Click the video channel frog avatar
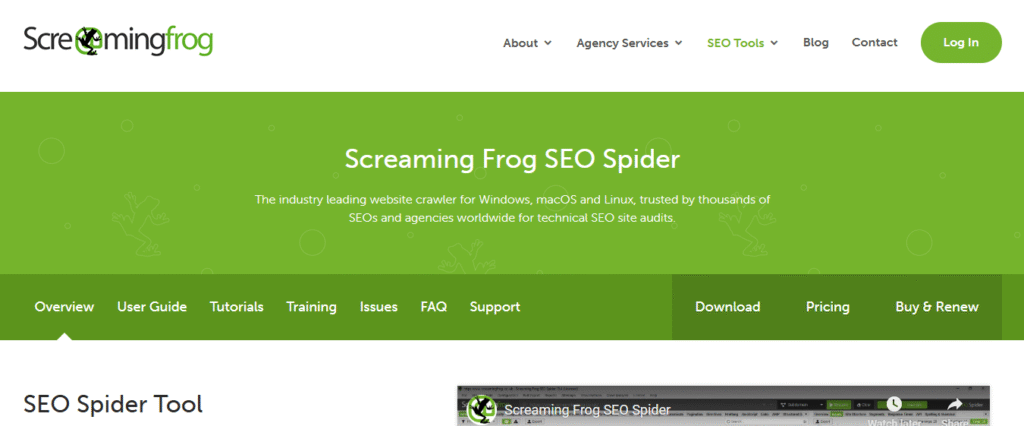 (x=481, y=410)
